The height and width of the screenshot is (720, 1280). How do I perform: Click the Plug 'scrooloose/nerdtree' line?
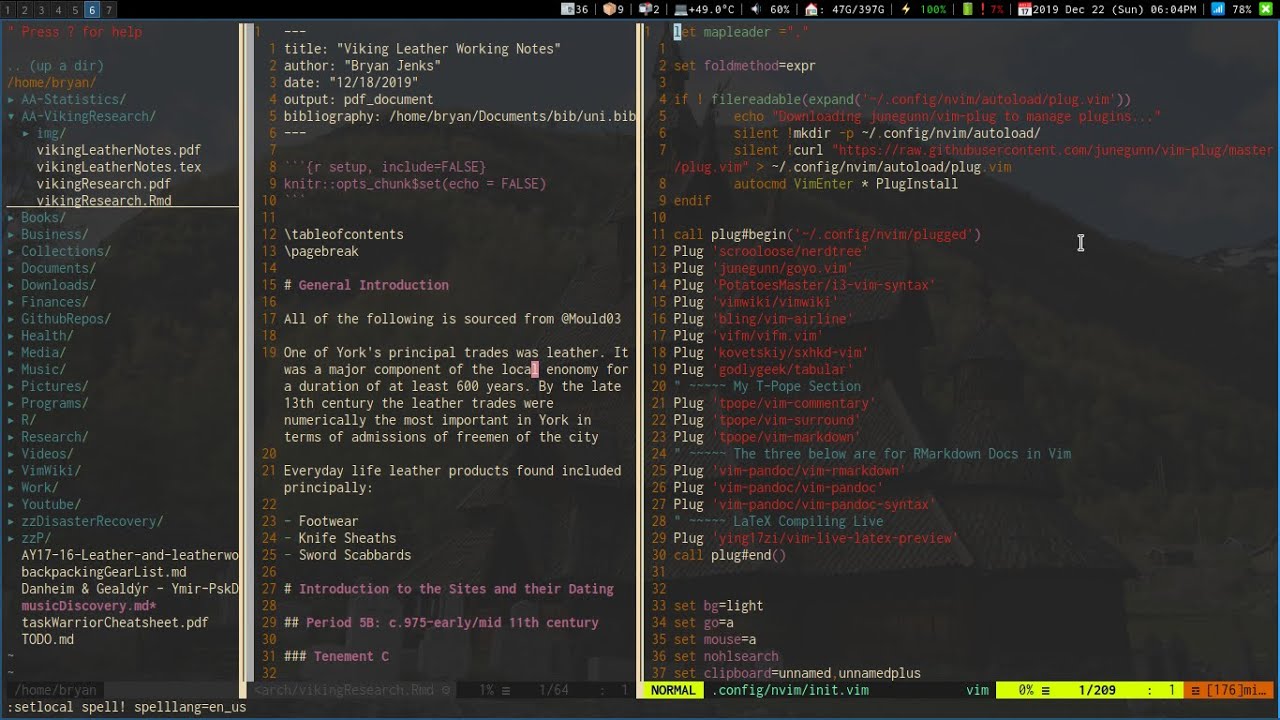pyautogui.click(x=771, y=252)
